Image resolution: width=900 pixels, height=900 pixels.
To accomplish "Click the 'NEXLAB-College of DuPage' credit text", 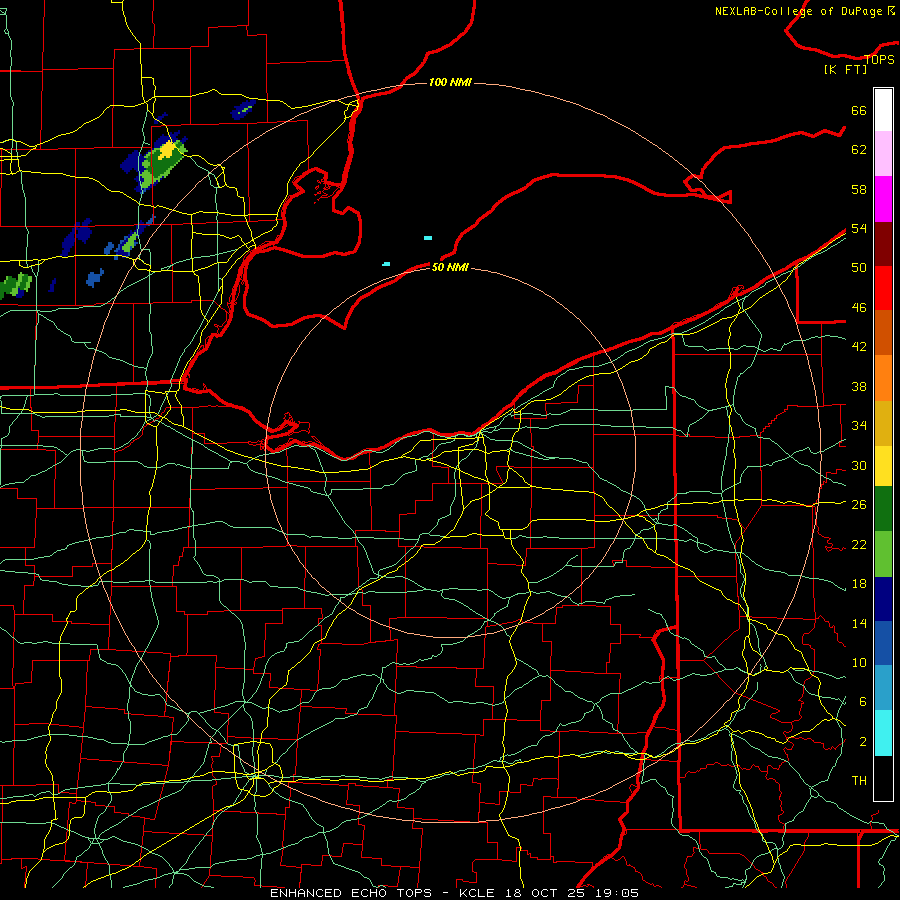I will (x=798, y=11).
